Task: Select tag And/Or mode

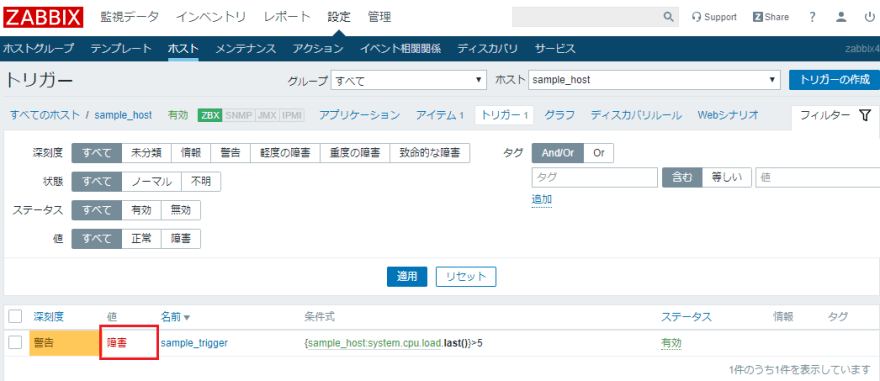Action: 558,153
